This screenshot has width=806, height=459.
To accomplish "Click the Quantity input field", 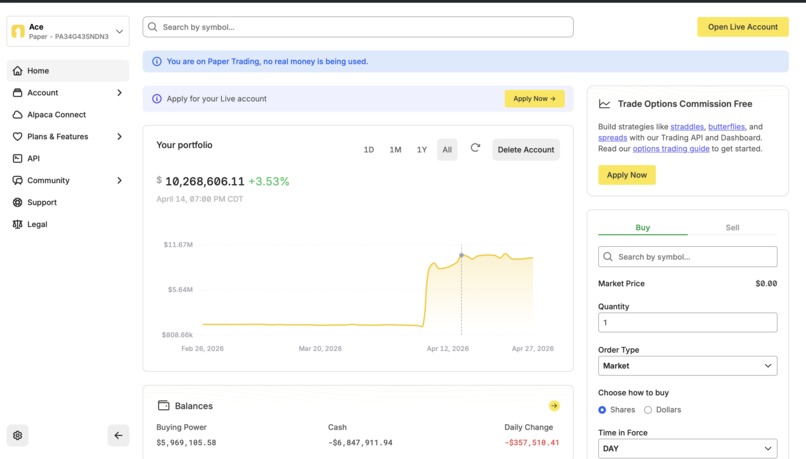I will 688,322.
